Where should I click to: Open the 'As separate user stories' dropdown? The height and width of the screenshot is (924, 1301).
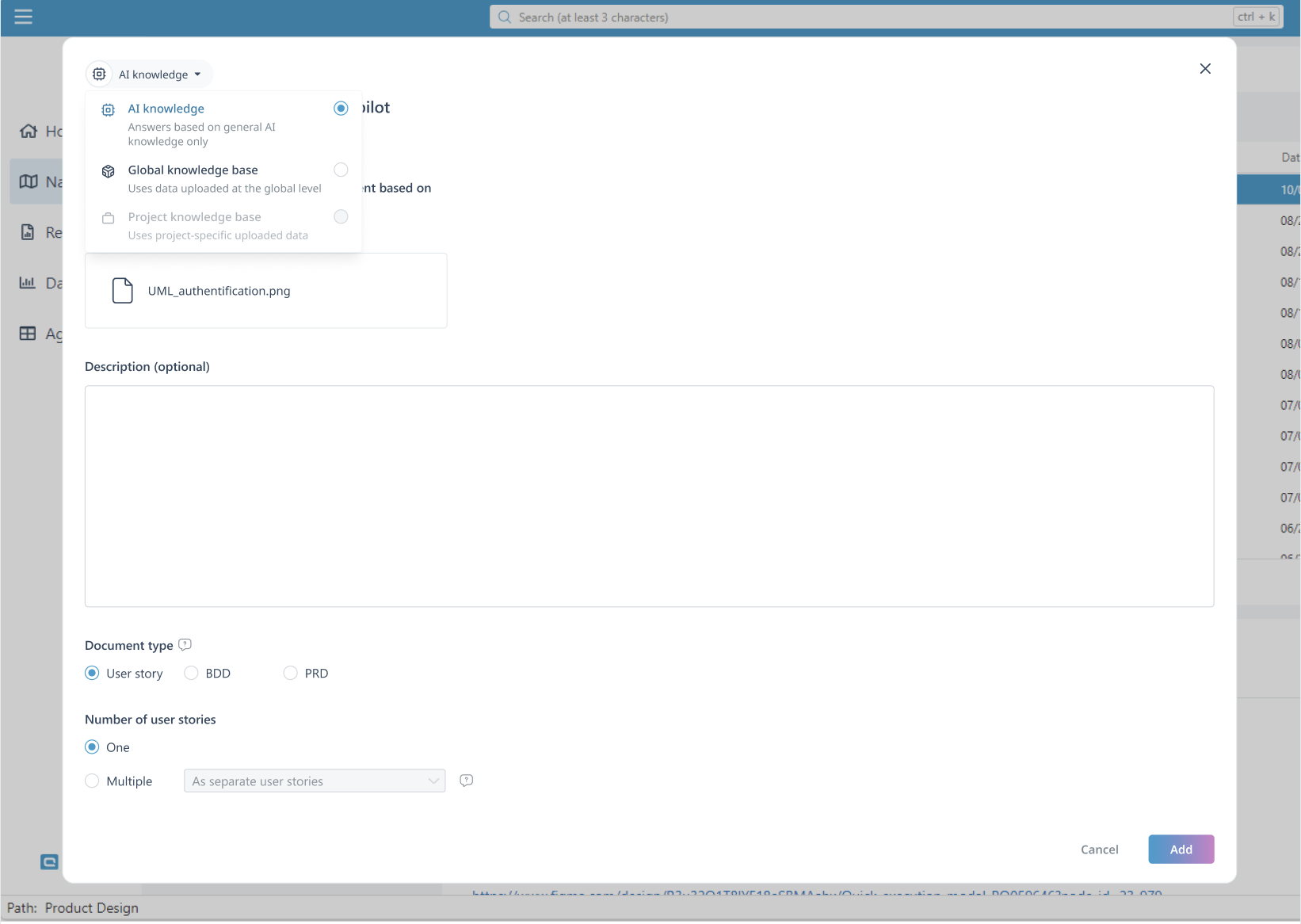[x=315, y=781]
